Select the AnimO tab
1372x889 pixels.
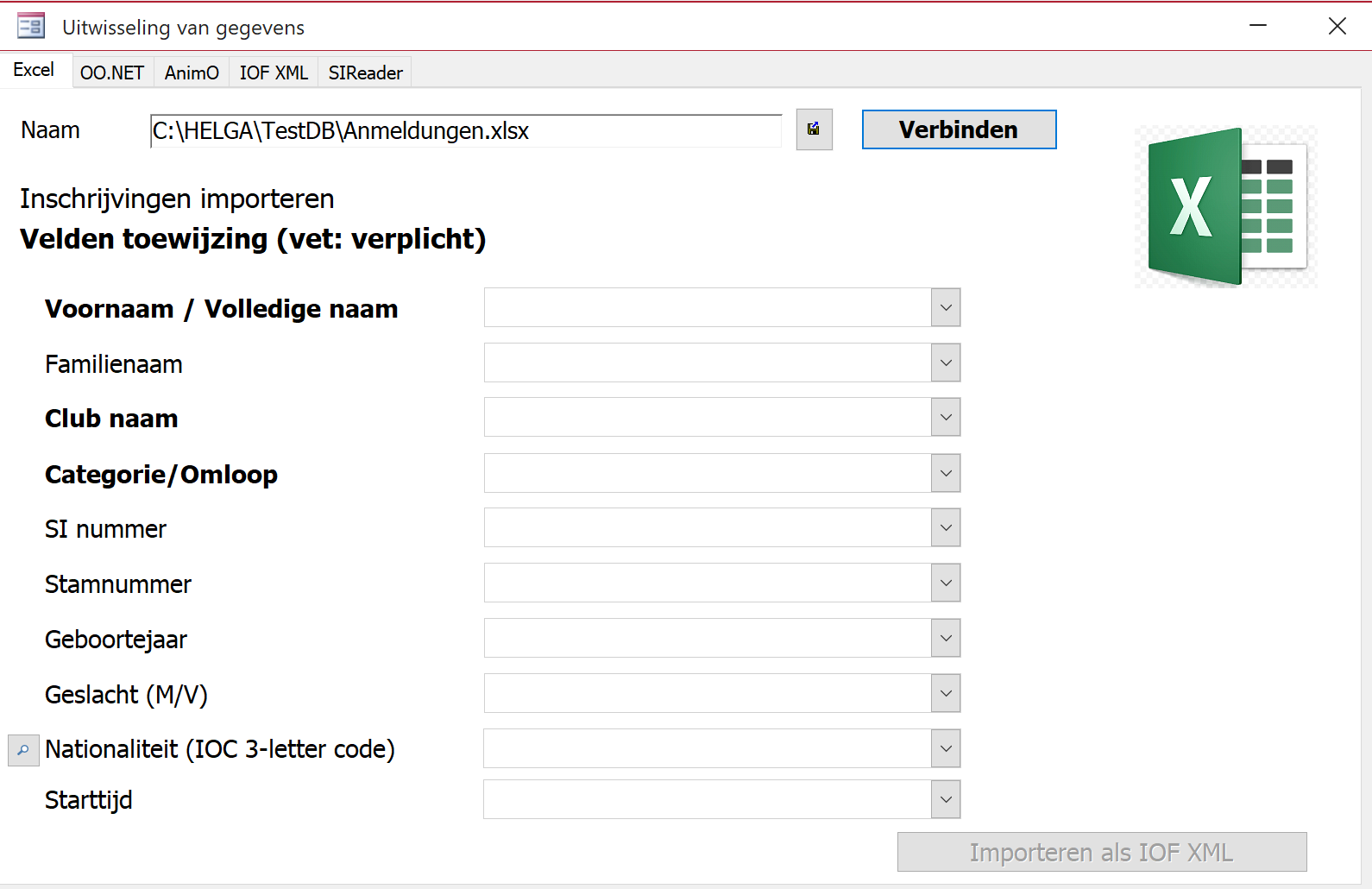click(x=192, y=73)
